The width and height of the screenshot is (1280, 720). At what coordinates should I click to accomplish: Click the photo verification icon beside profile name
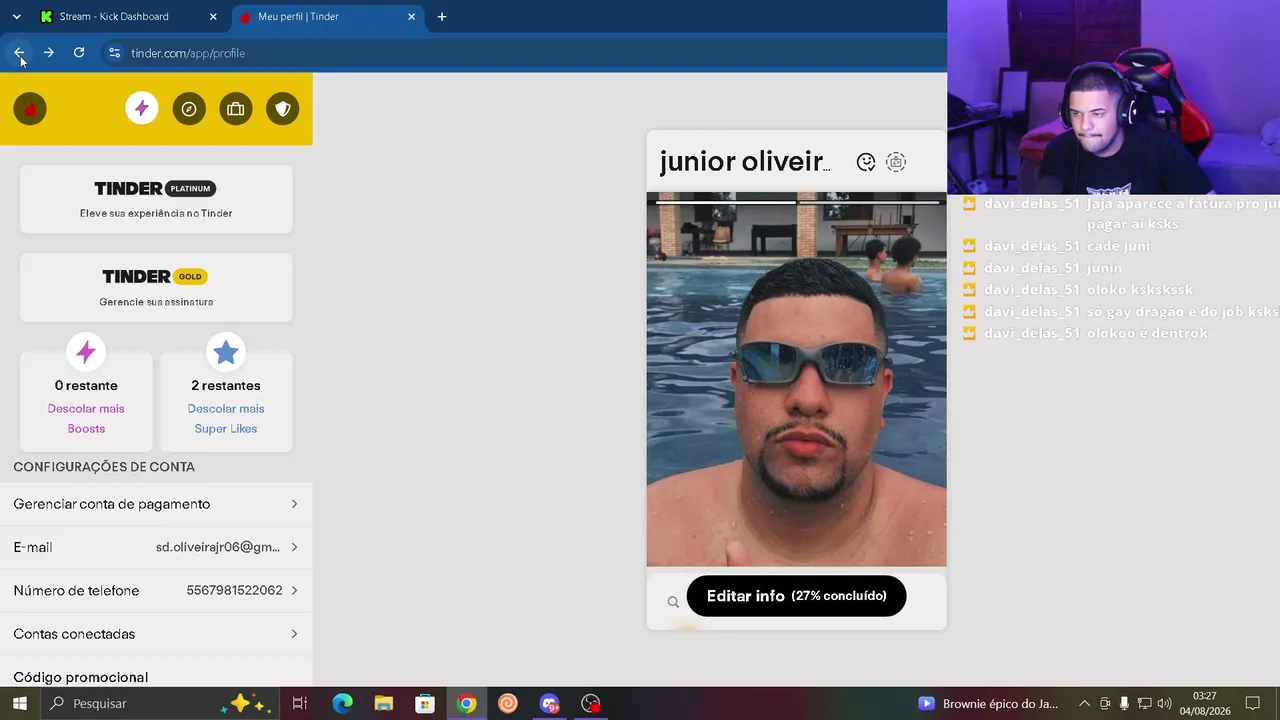coord(896,162)
